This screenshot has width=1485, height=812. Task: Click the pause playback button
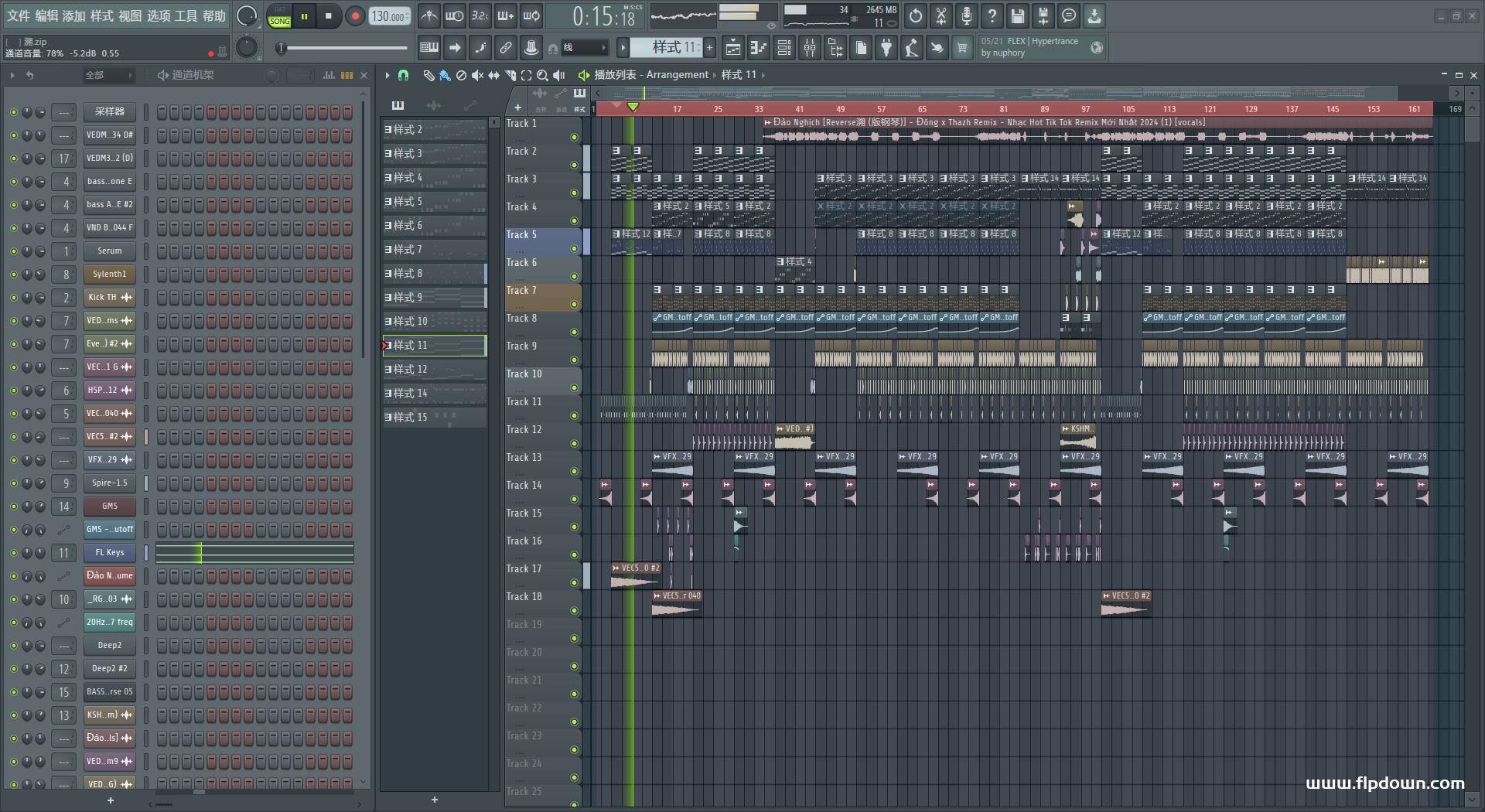pos(305,16)
